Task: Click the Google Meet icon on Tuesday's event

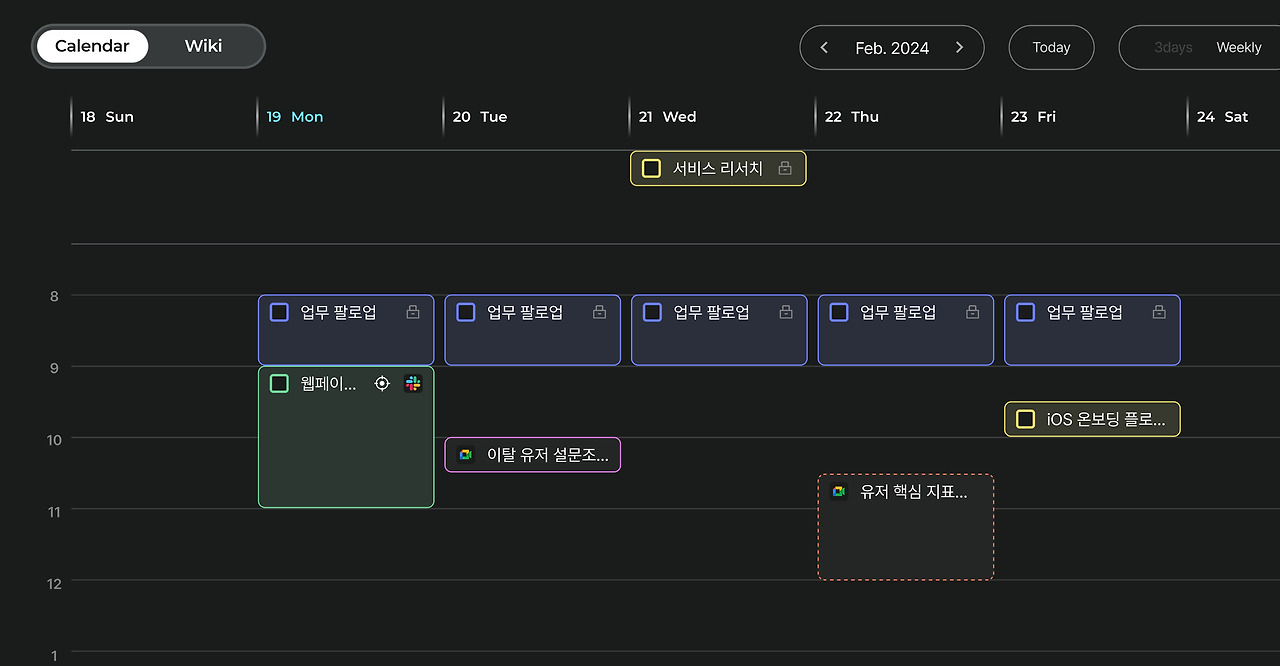Action: 466,455
